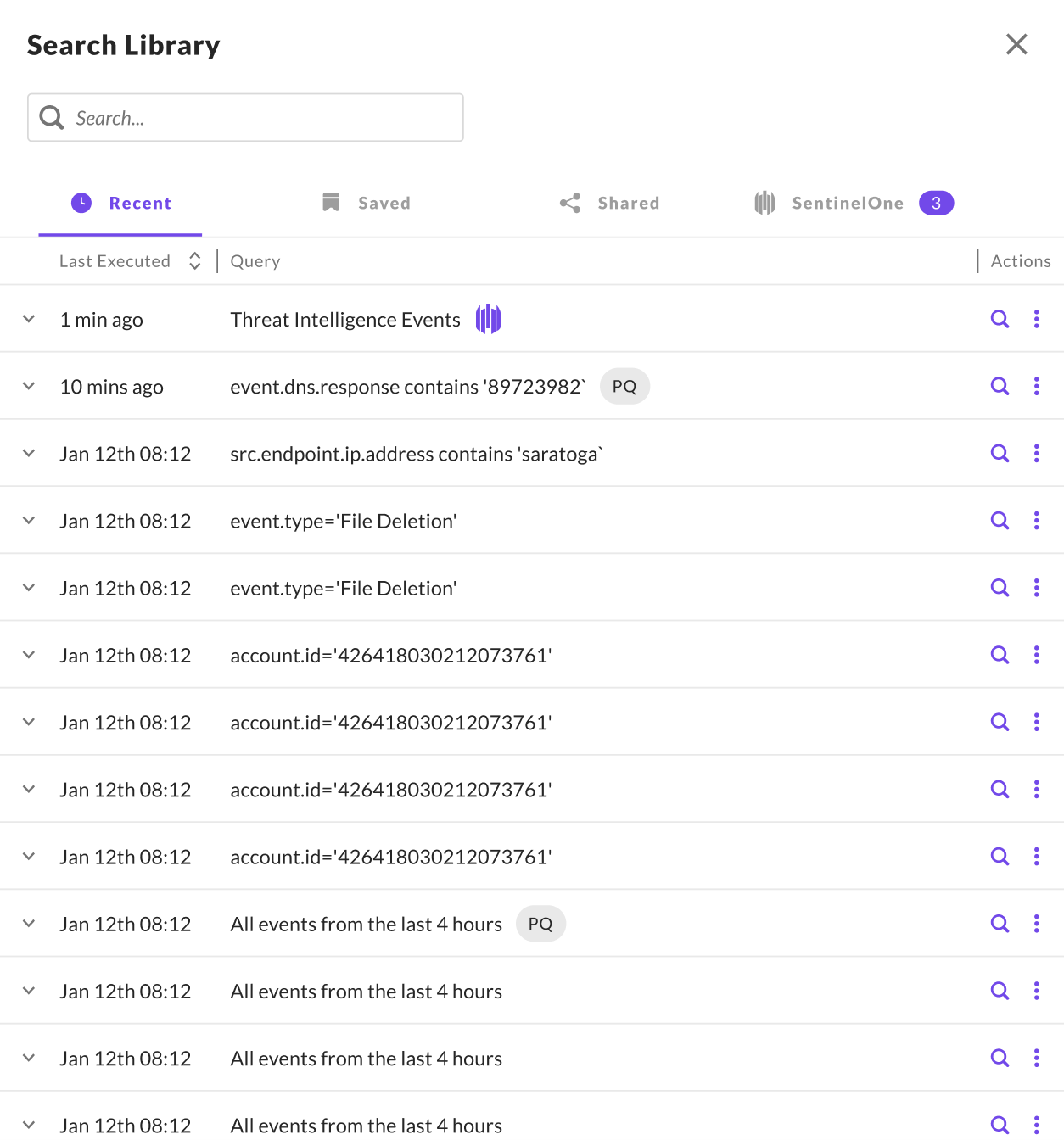This screenshot has width=1064, height=1140.
Task: Open the Threat Intelligence Events query text
Action: 344,320
